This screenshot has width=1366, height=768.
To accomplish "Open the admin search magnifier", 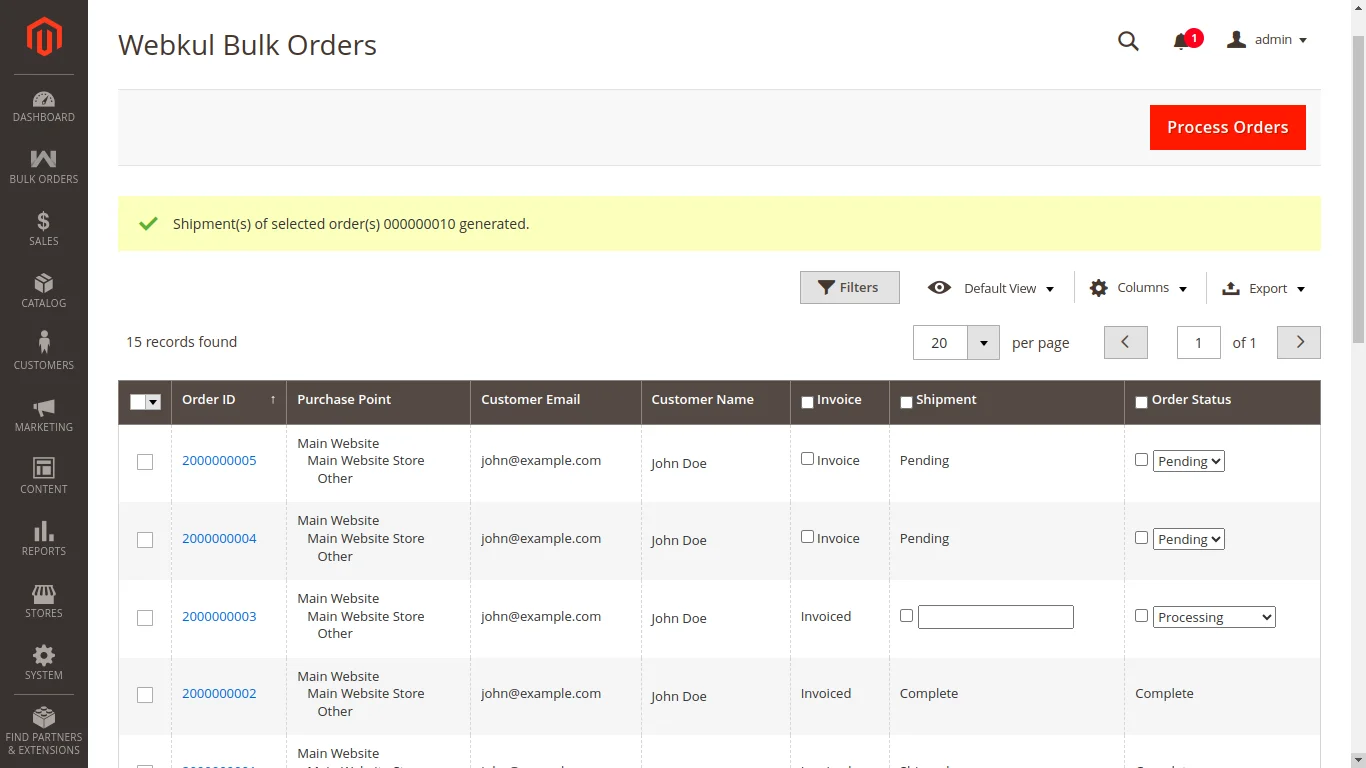I will click(1128, 41).
